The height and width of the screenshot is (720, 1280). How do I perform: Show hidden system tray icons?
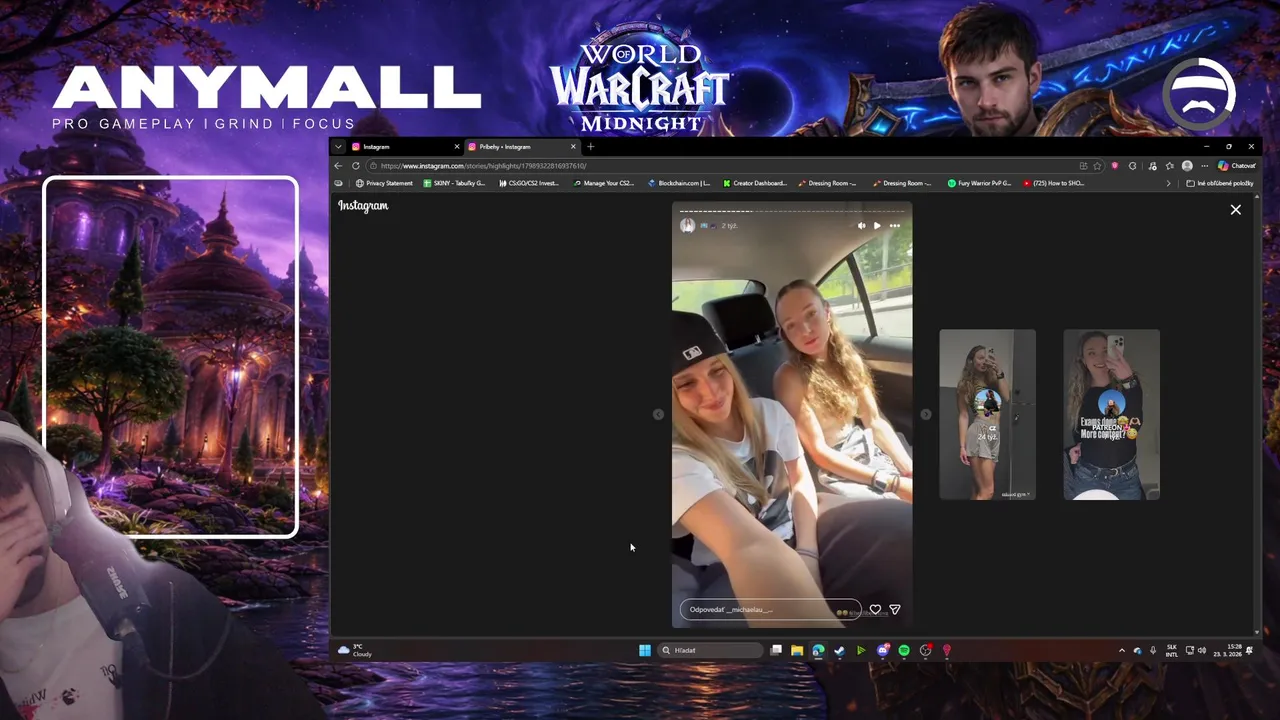tap(1121, 650)
